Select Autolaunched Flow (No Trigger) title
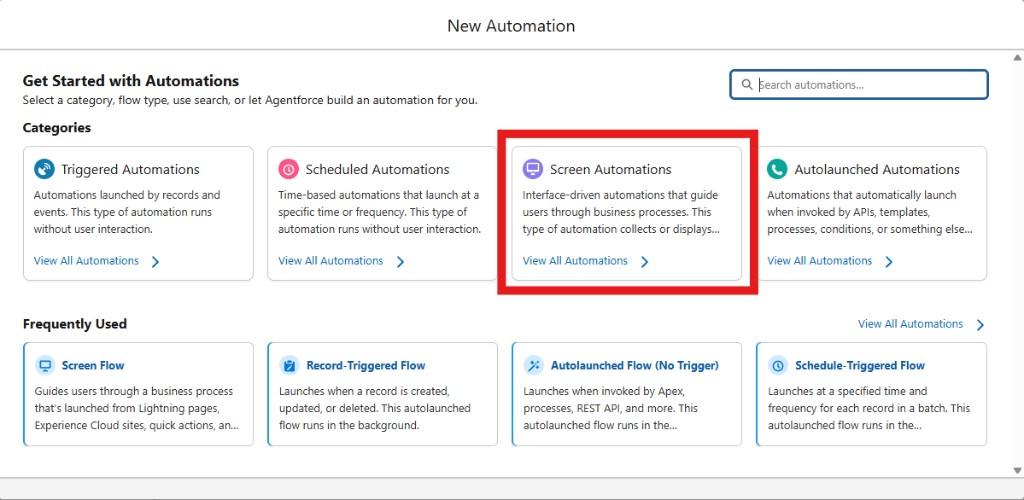The width and height of the screenshot is (1024, 500). [x=635, y=366]
